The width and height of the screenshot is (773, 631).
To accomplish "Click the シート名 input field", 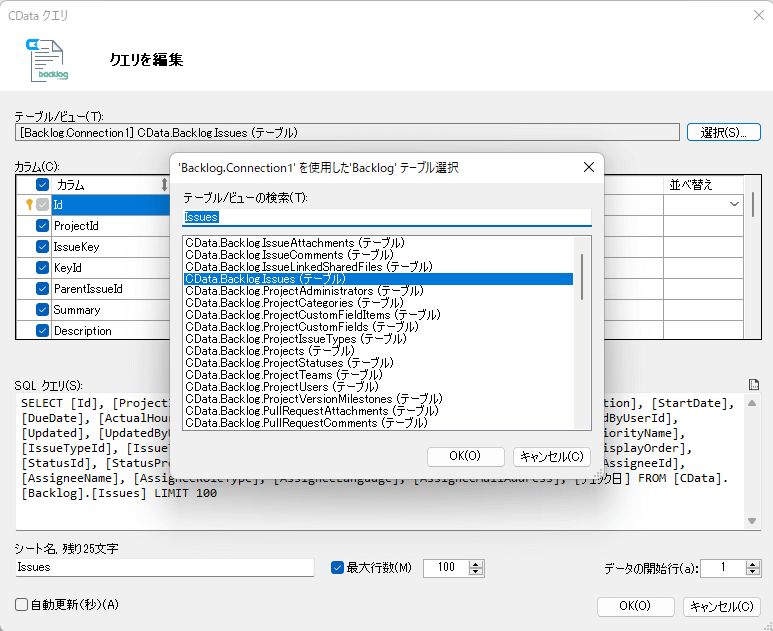I will 165,567.
